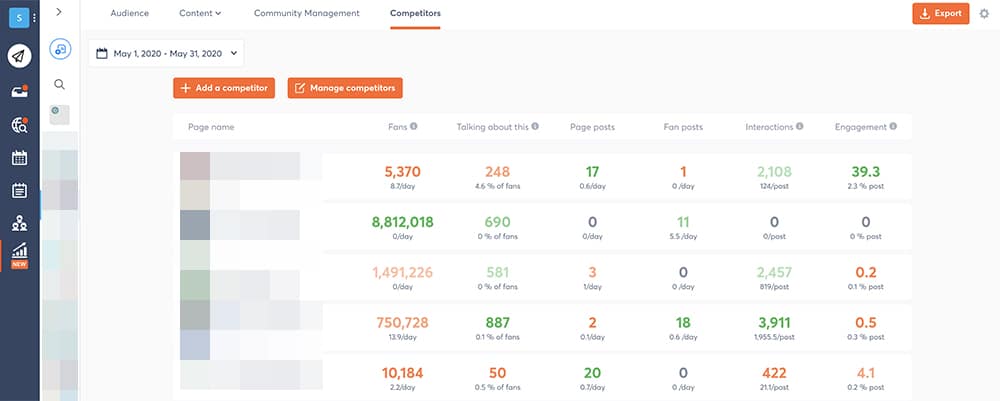Open the inbox icon in the sidebar
The width and height of the screenshot is (1000, 401).
tap(19, 91)
